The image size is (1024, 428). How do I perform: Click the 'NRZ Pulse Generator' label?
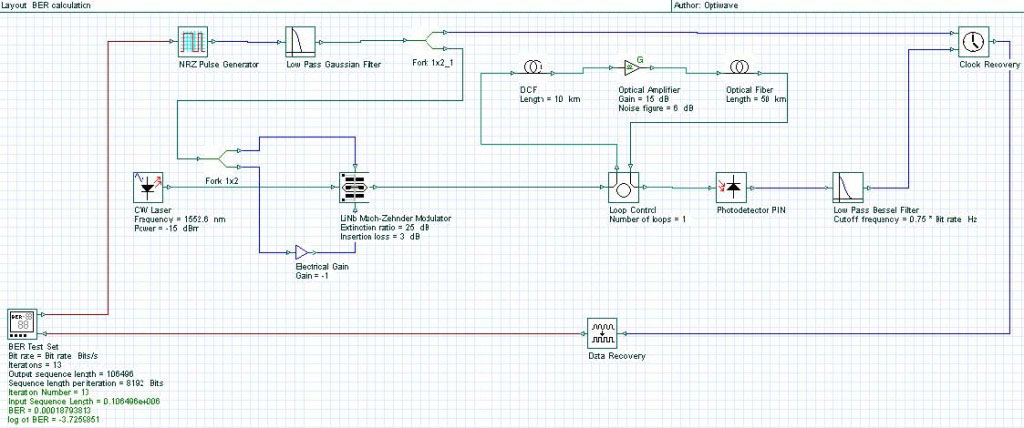click(x=219, y=65)
